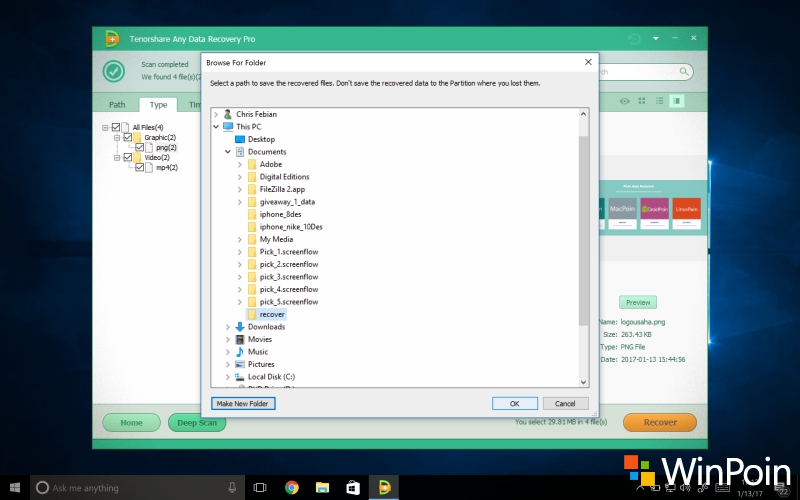Click the Ask me anything search box

[x=137, y=488]
